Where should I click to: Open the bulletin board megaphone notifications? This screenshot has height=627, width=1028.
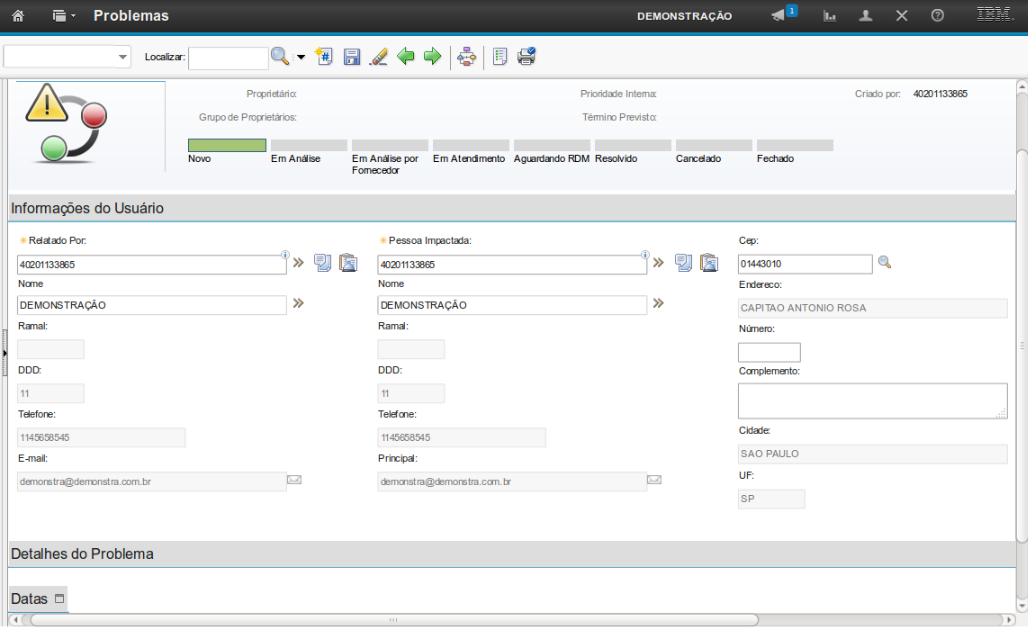[x=780, y=16]
